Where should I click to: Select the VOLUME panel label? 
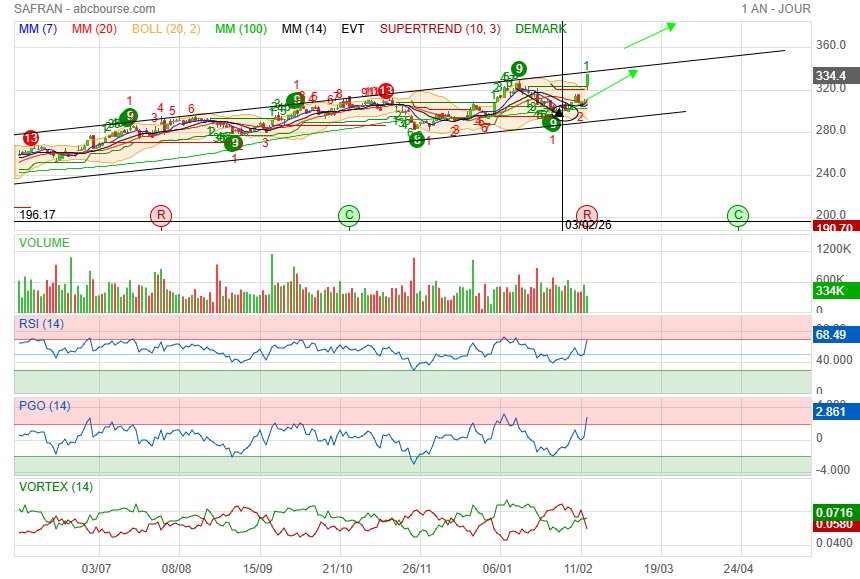point(44,242)
